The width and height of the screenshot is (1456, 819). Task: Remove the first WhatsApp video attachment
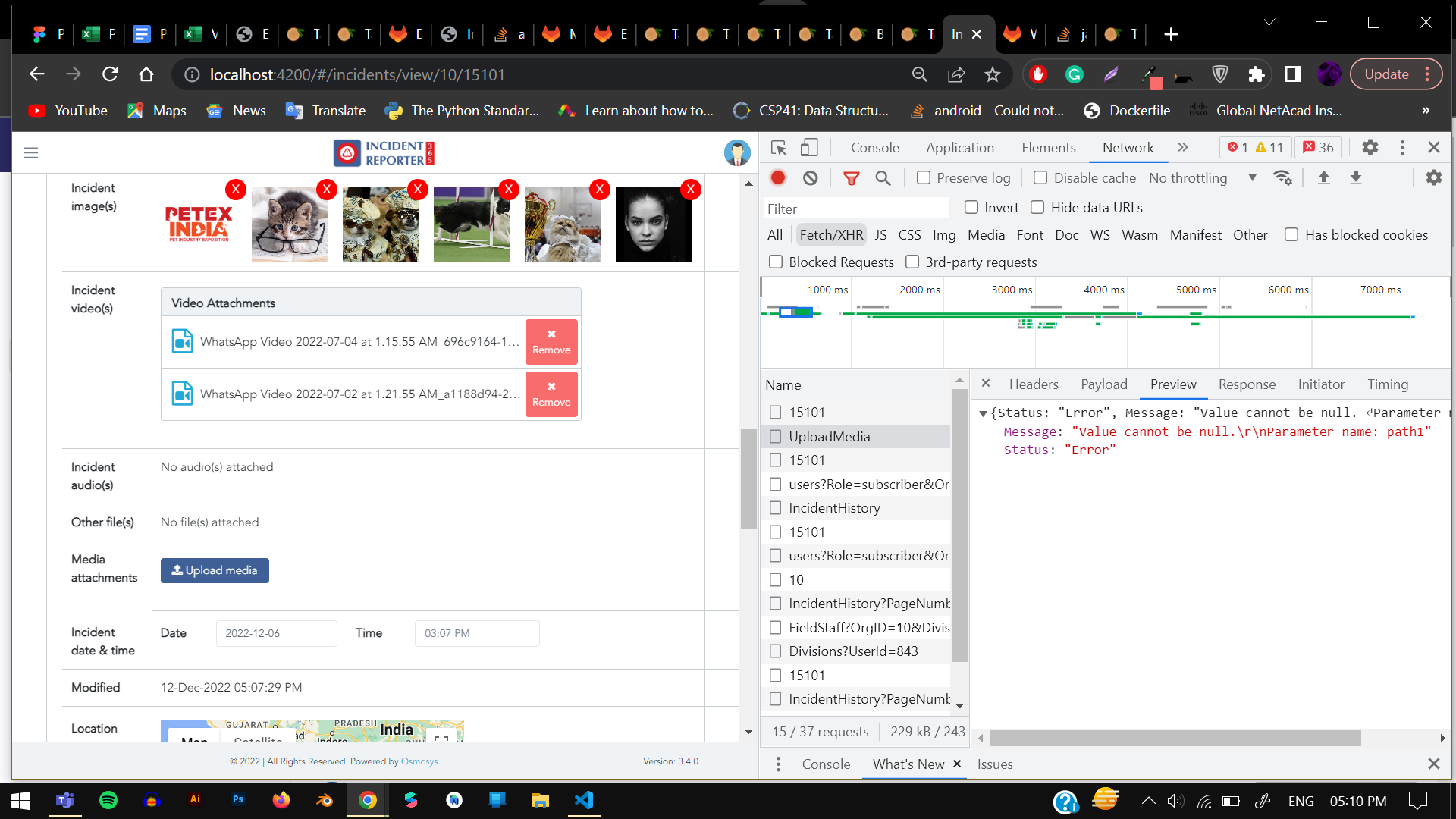551,342
